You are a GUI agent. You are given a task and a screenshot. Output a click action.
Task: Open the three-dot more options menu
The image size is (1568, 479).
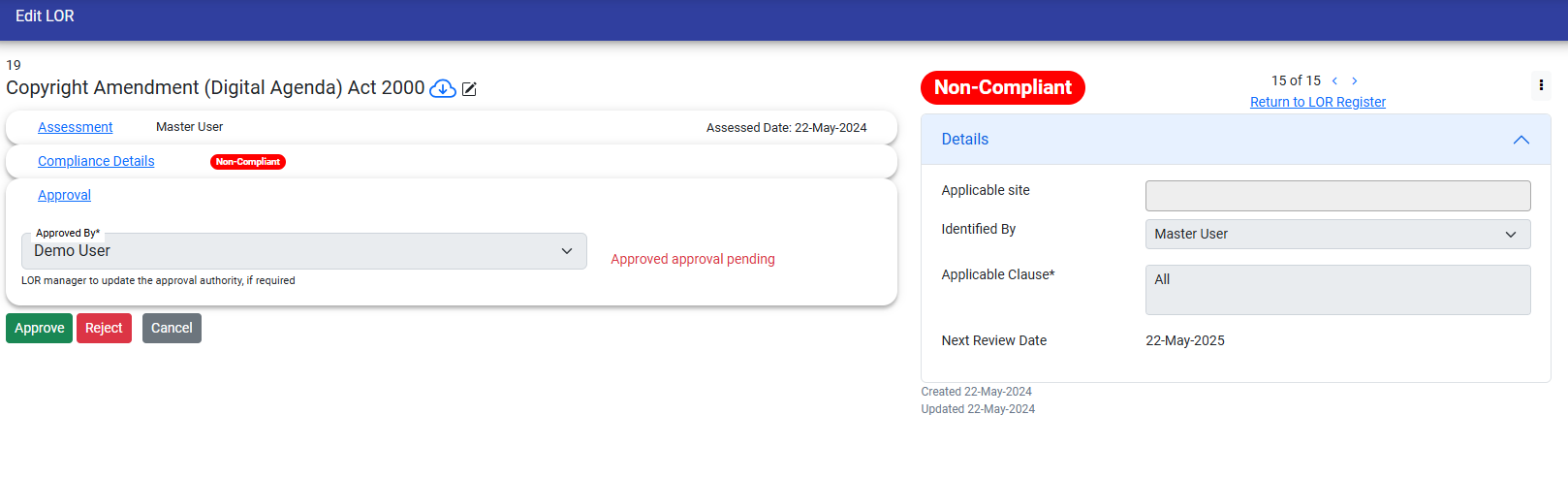[x=1541, y=85]
